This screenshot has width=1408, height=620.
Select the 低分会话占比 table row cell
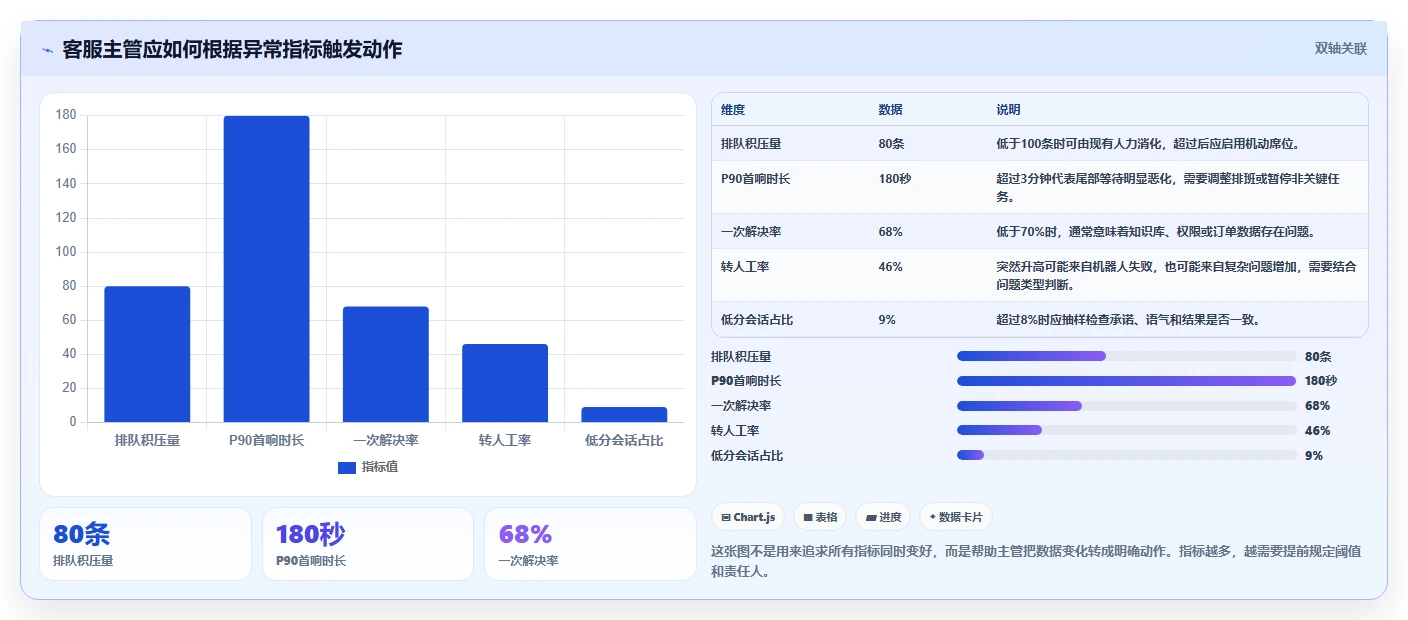pos(757,320)
